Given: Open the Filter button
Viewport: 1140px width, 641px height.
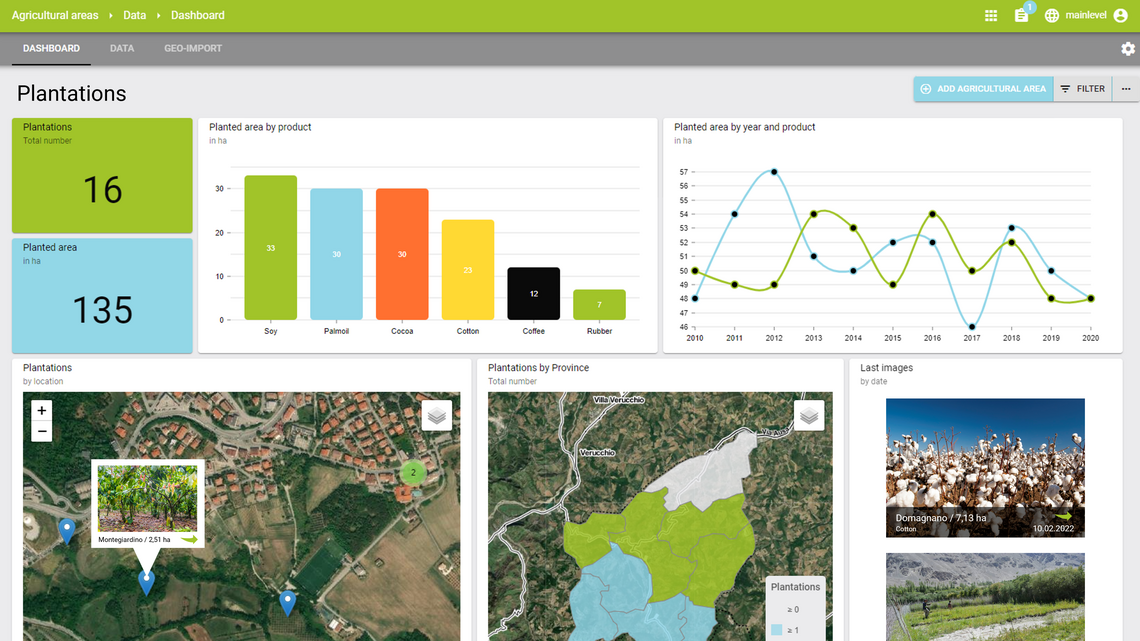Looking at the screenshot, I should tap(1082, 89).
